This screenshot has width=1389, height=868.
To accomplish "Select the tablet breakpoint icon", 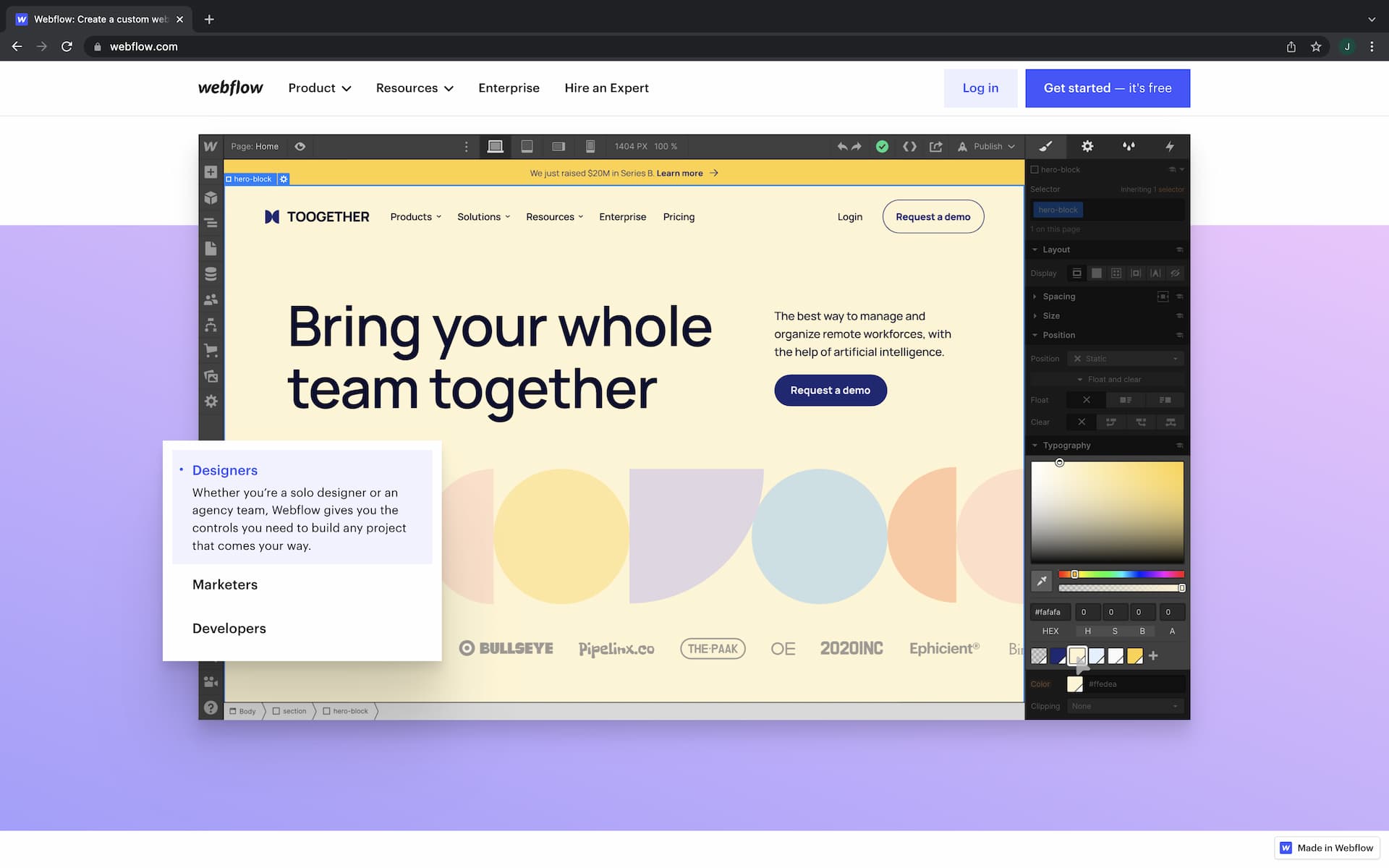I will (x=527, y=146).
